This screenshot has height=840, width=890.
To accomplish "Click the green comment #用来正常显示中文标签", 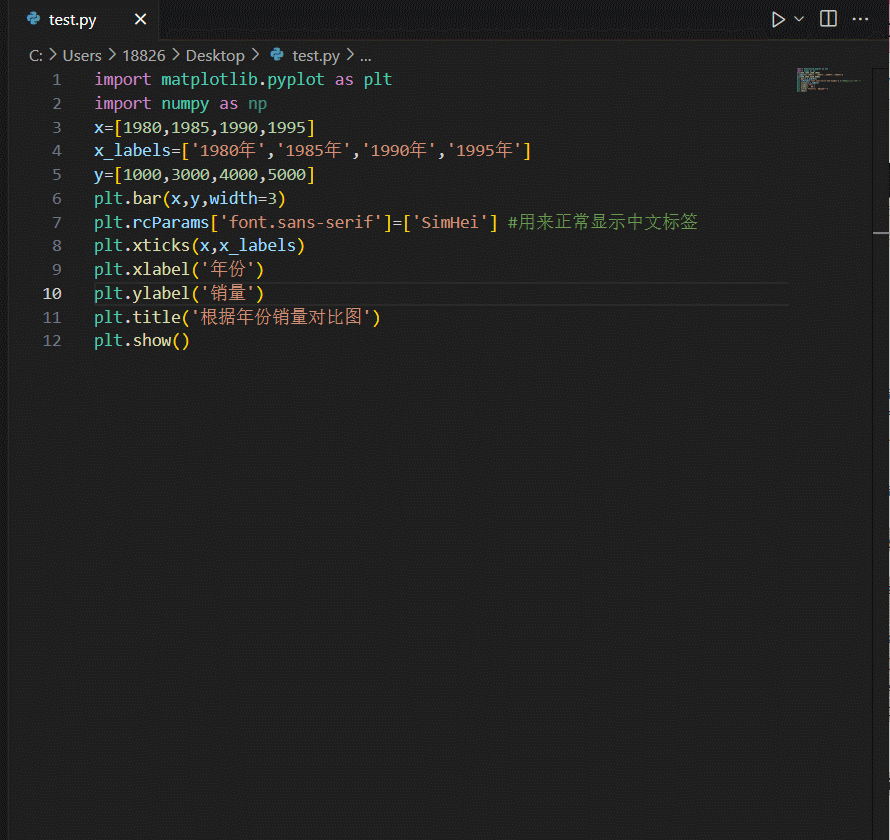I will [x=602, y=222].
